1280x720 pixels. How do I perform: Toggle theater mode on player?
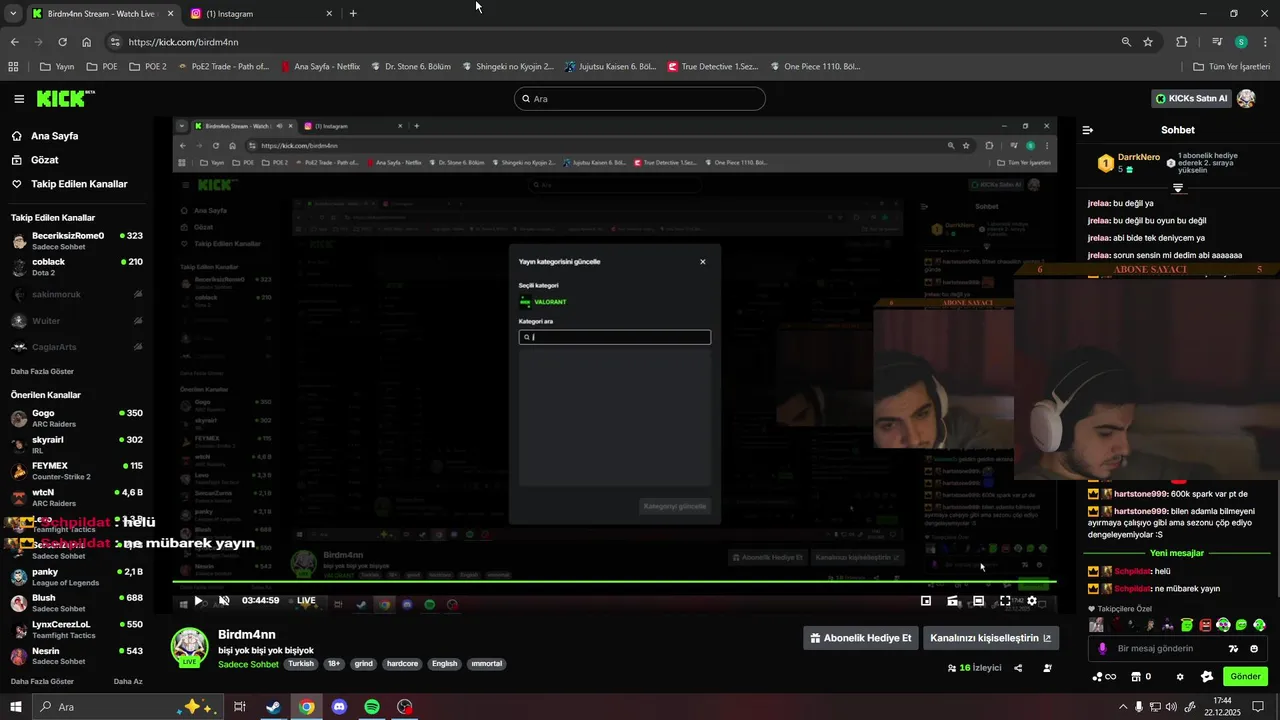click(x=979, y=601)
